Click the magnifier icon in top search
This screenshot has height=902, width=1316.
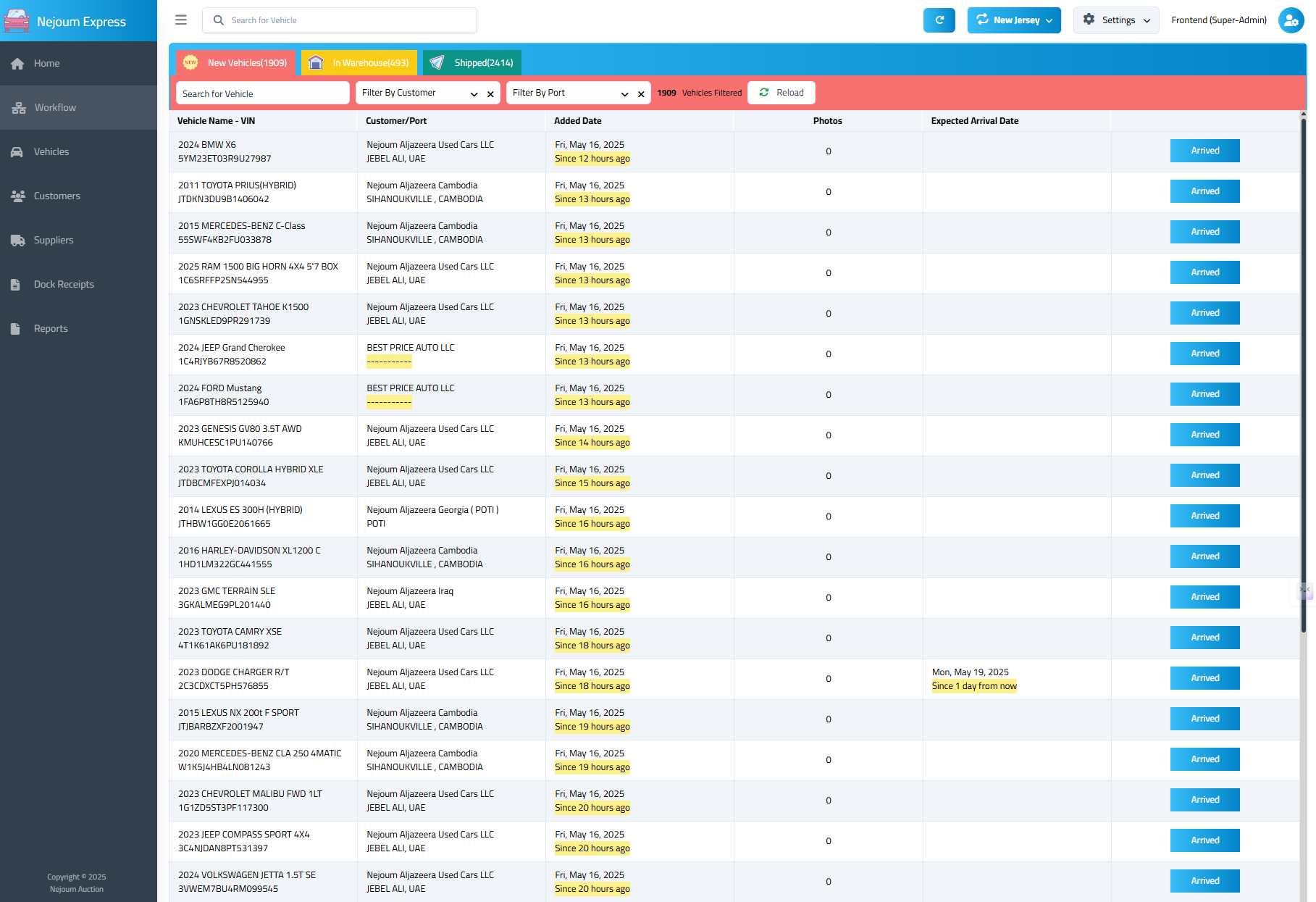[x=218, y=20]
